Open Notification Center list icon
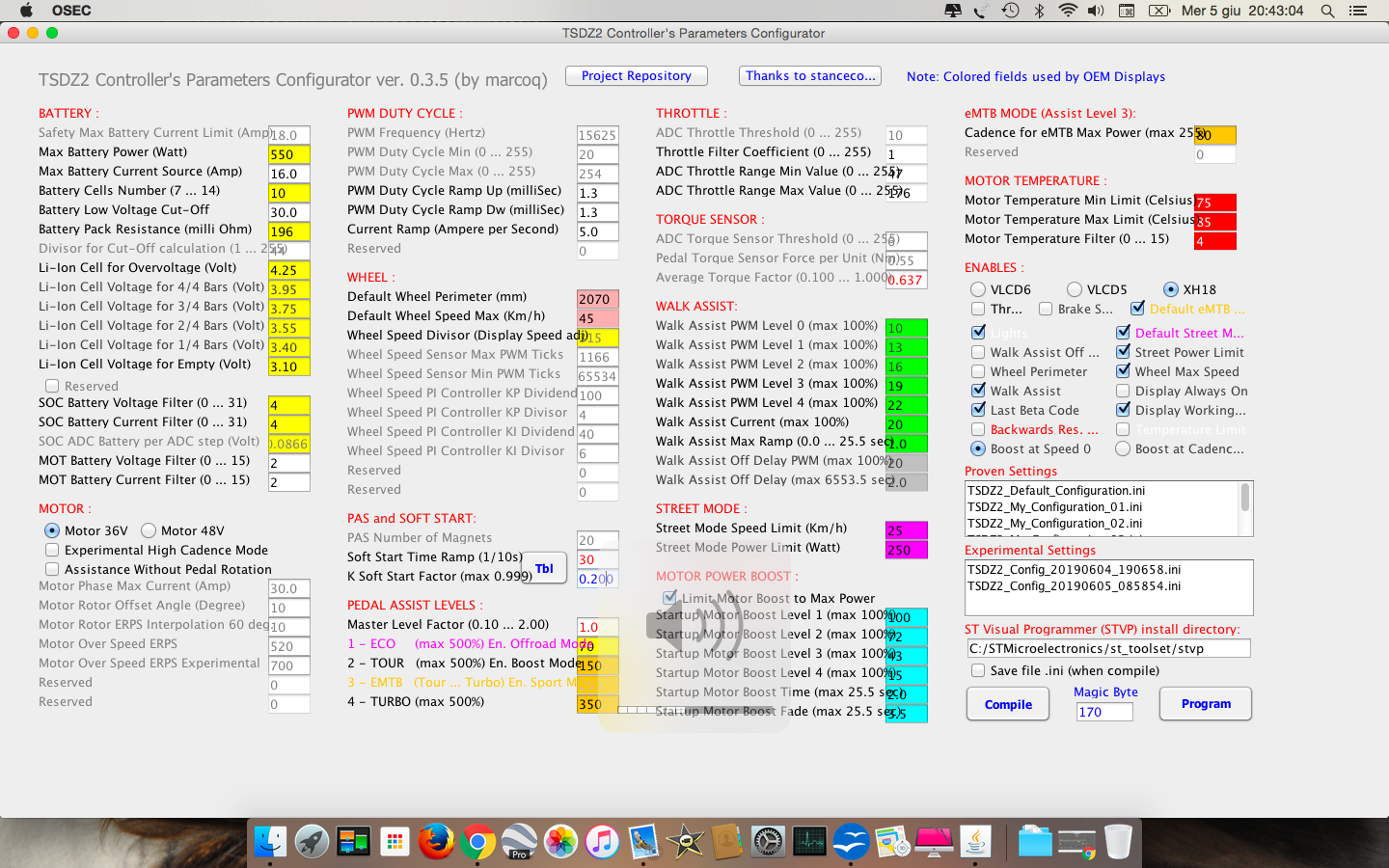Screen dimensions: 1389x868 coord(1358,11)
